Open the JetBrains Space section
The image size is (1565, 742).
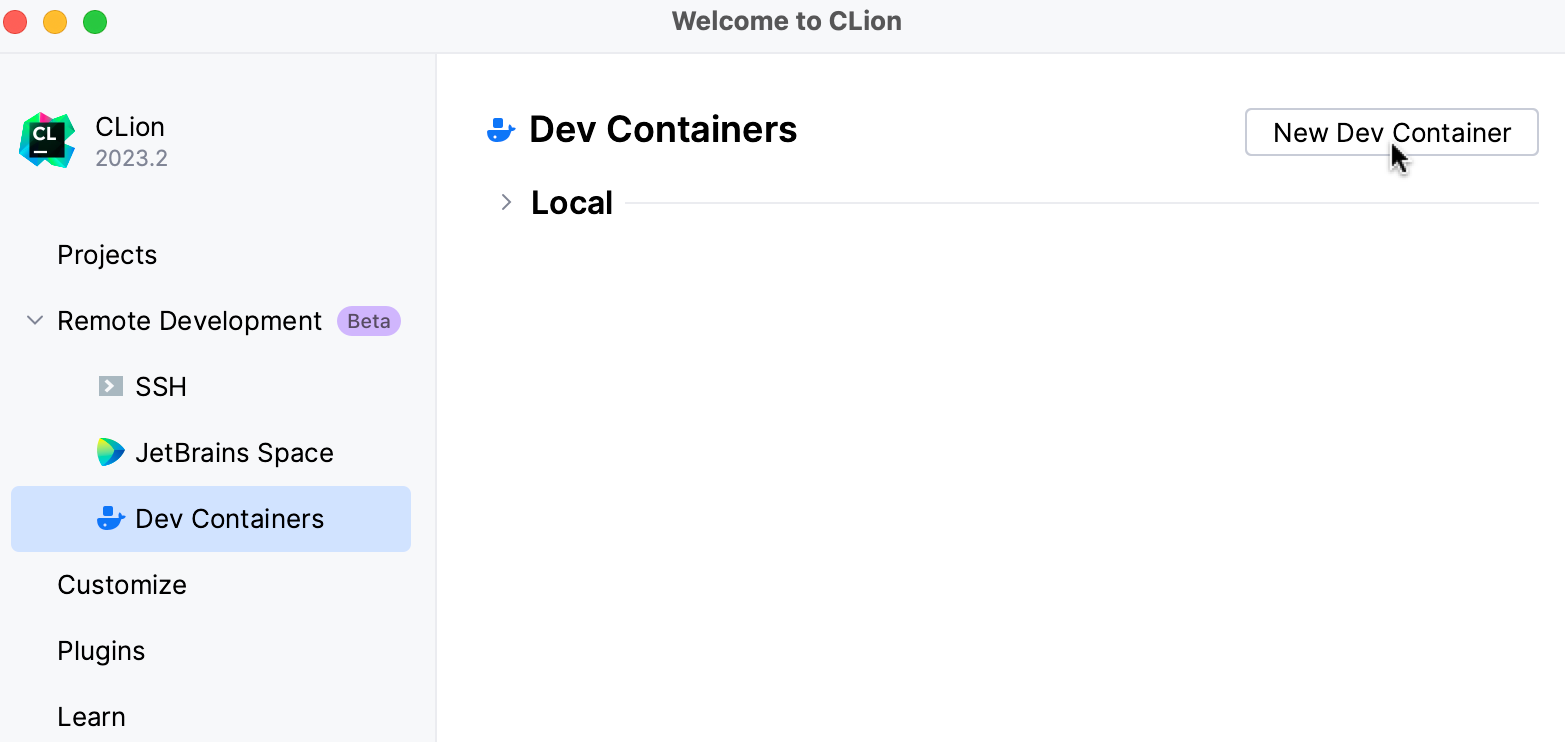(x=234, y=452)
